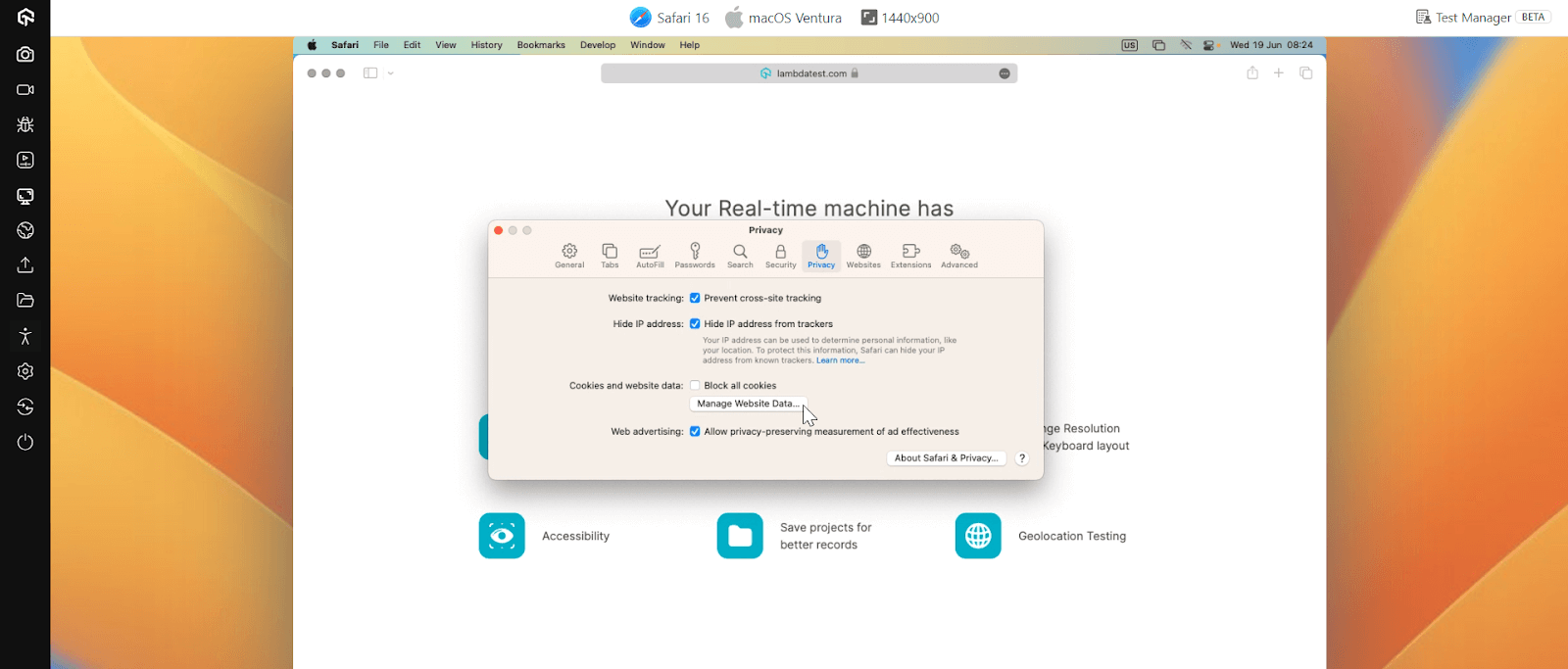Viewport: 1568px width, 669px height.
Task: Click the Safari address bar
Action: 808,73
